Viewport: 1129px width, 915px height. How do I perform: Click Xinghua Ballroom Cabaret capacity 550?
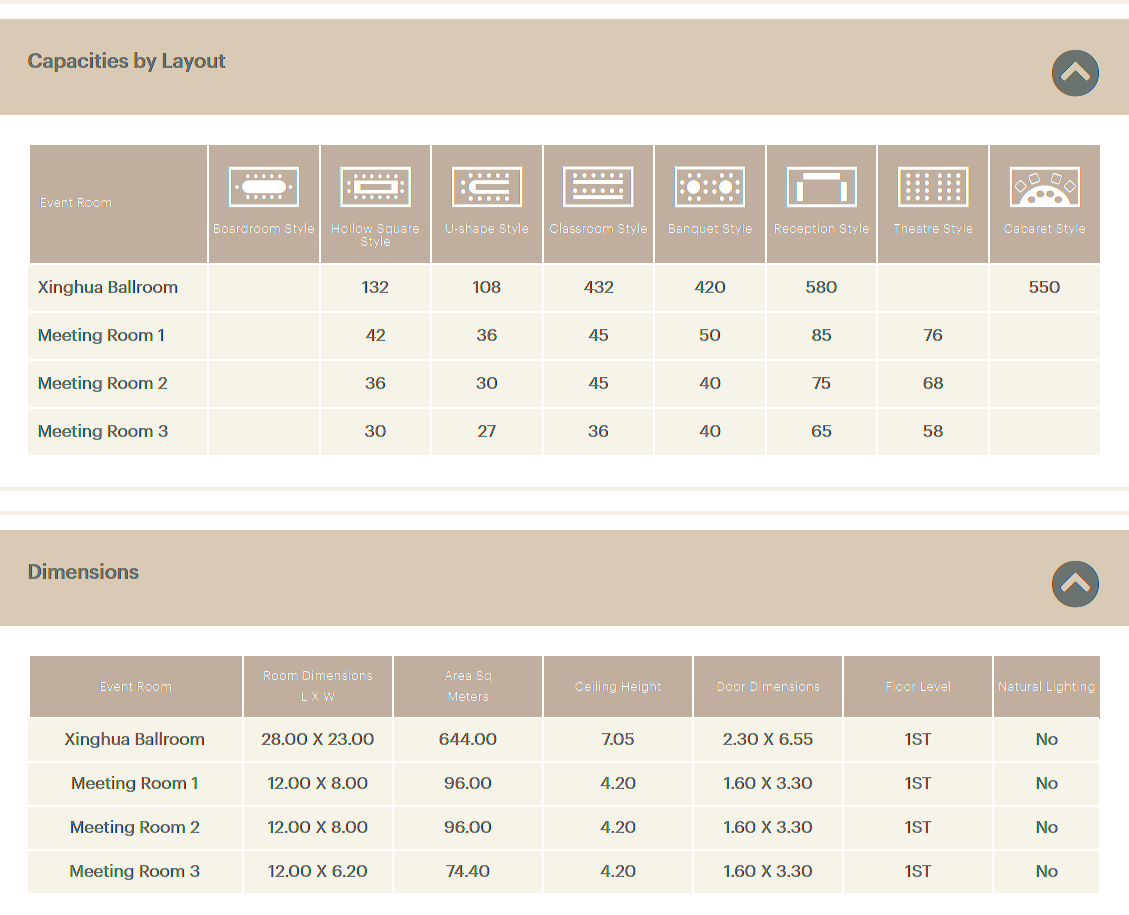pos(1044,287)
